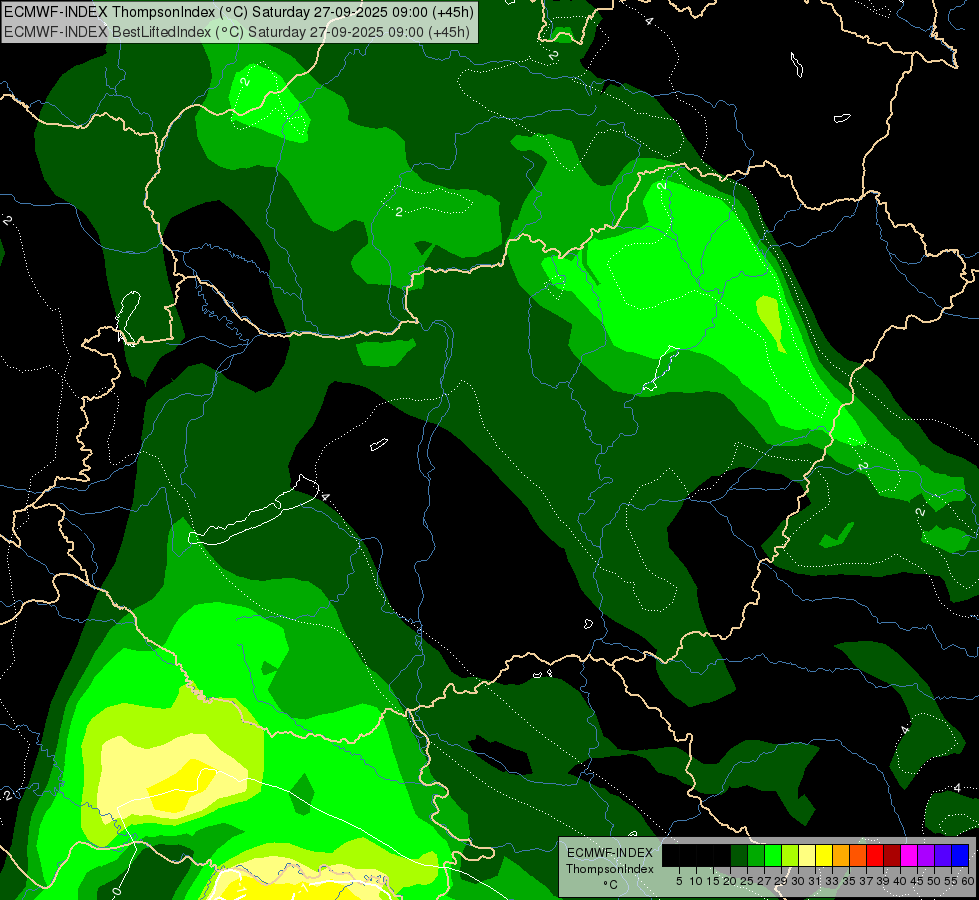Screen dimensions: 979x900
Task: Click the ThompsonIndex title line at top
Action: click(239, 12)
